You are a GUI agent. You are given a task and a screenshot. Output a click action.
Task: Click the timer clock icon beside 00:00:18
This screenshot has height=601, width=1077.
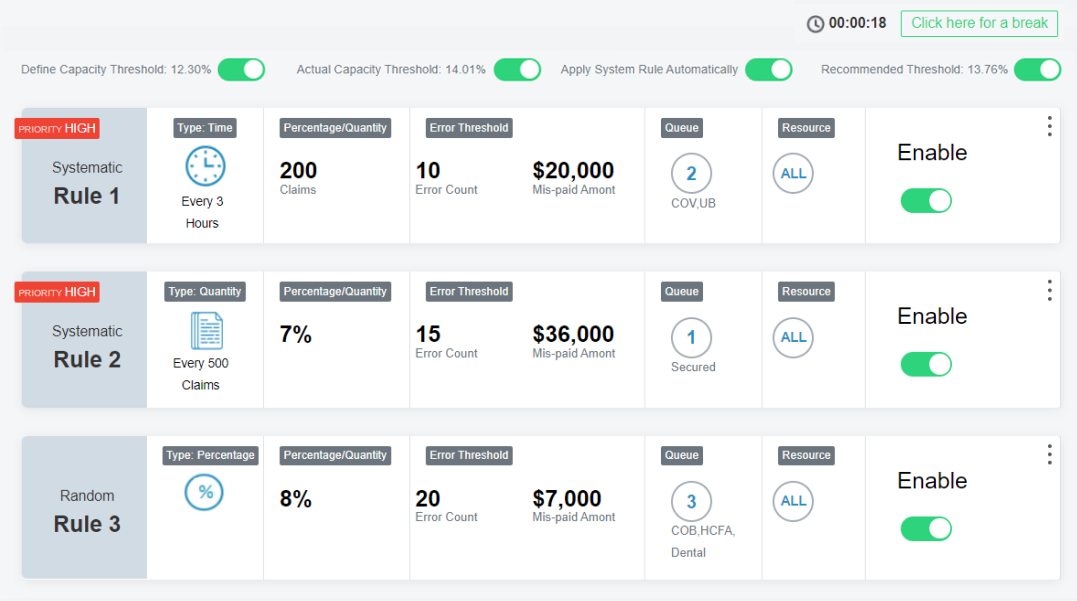pyautogui.click(x=815, y=24)
